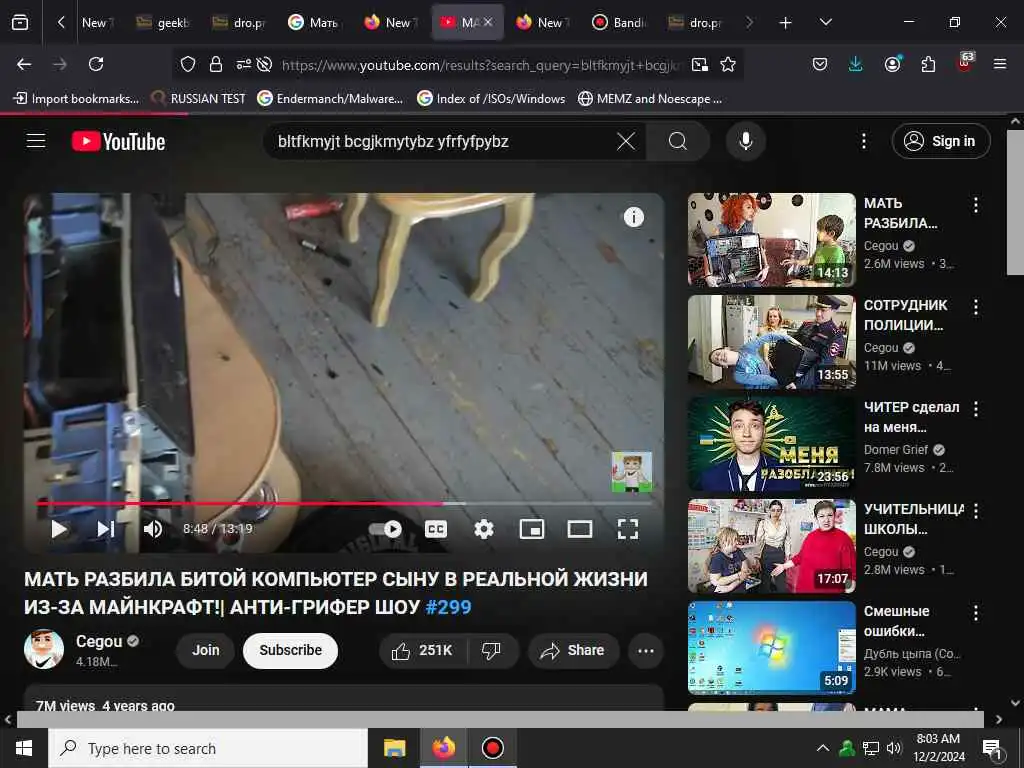
Task: Go to YouTube home via the logo
Action: point(118,141)
